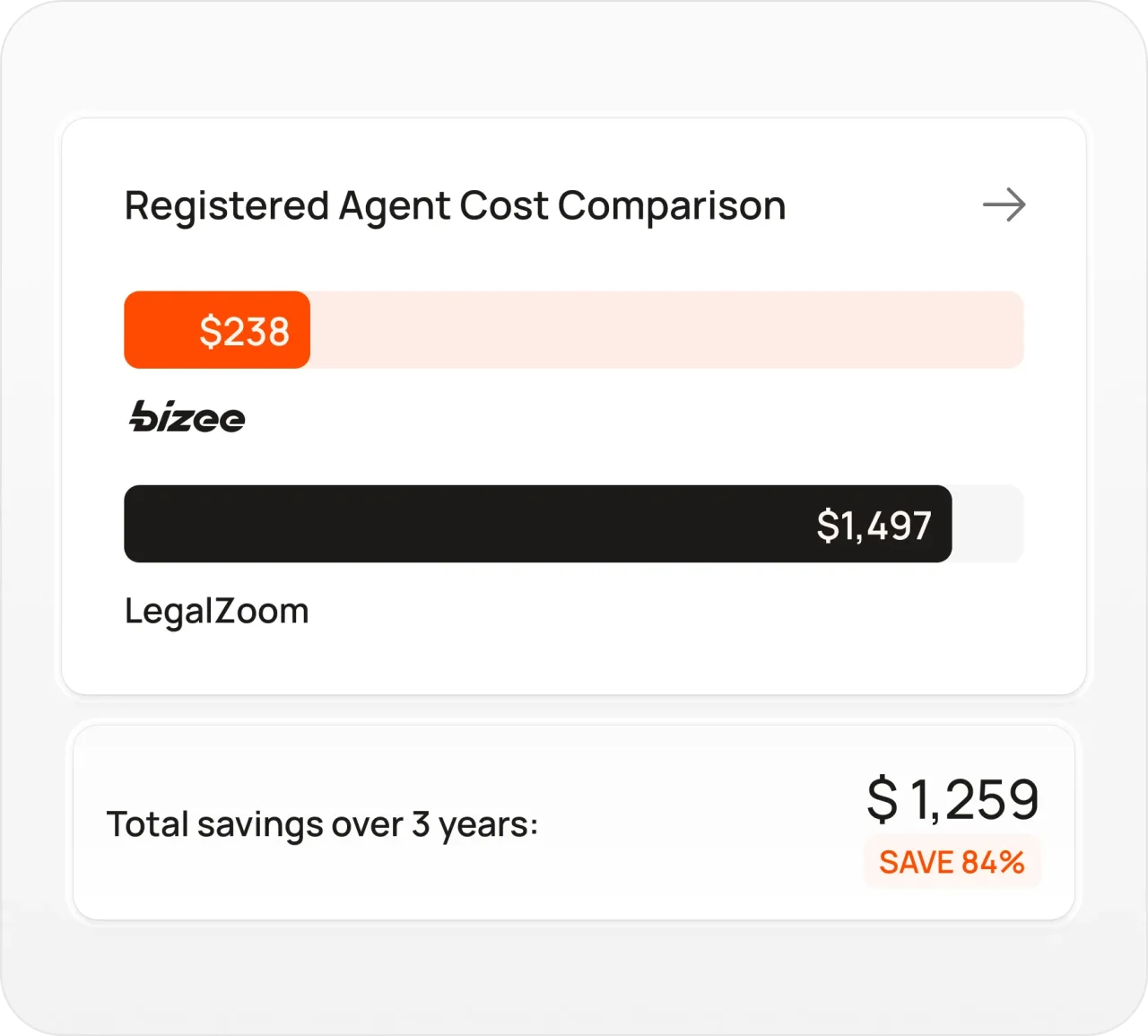Open the Registered Agent Cost Comparison heading

[455, 206]
